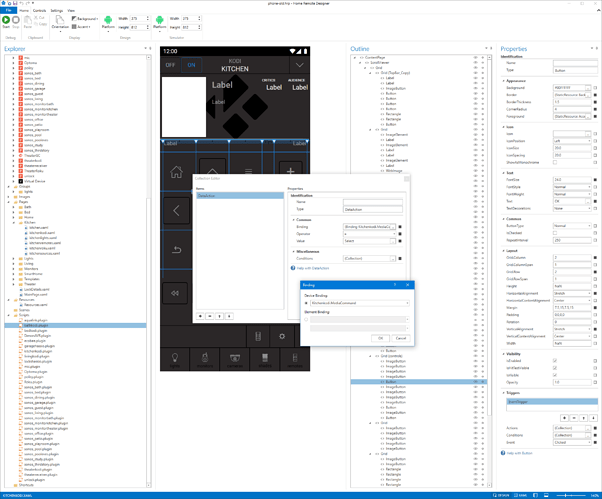Click the help question mark in Binding dialog
This screenshot has width=602, height=499.
tap(395, 285)
